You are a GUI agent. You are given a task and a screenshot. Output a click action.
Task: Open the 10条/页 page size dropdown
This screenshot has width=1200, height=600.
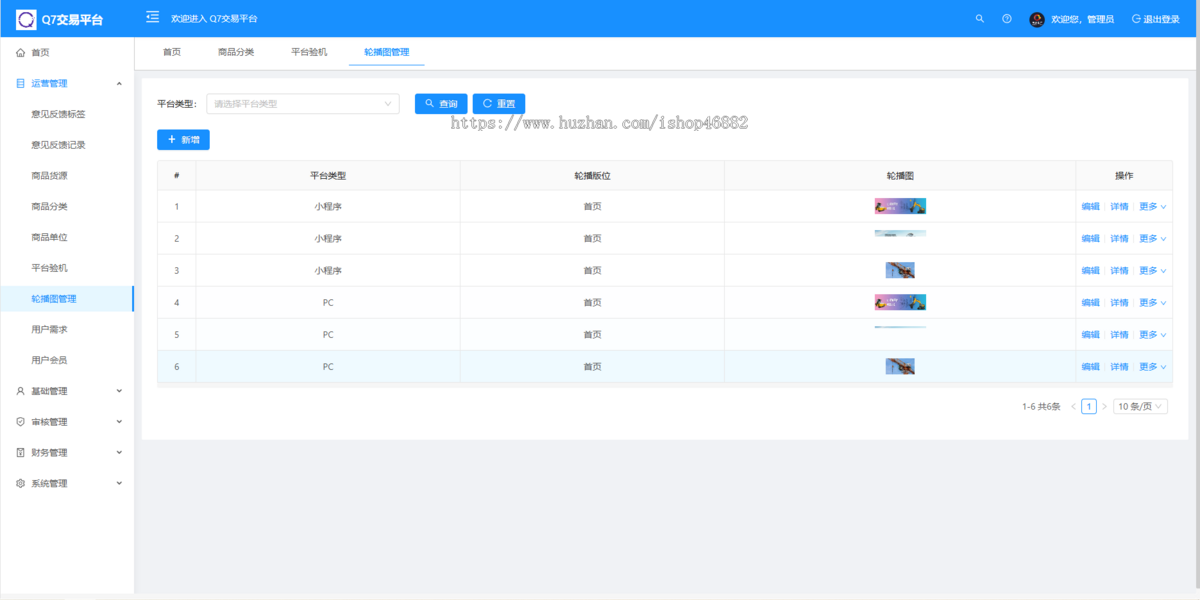(1141, 407)
